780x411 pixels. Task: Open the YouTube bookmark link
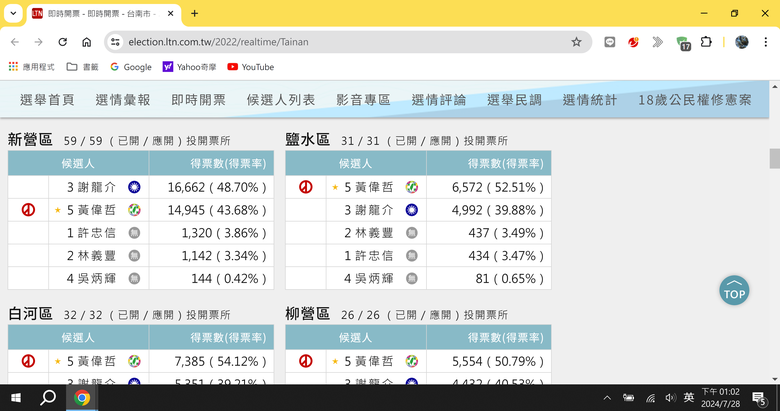coord(251,67)
